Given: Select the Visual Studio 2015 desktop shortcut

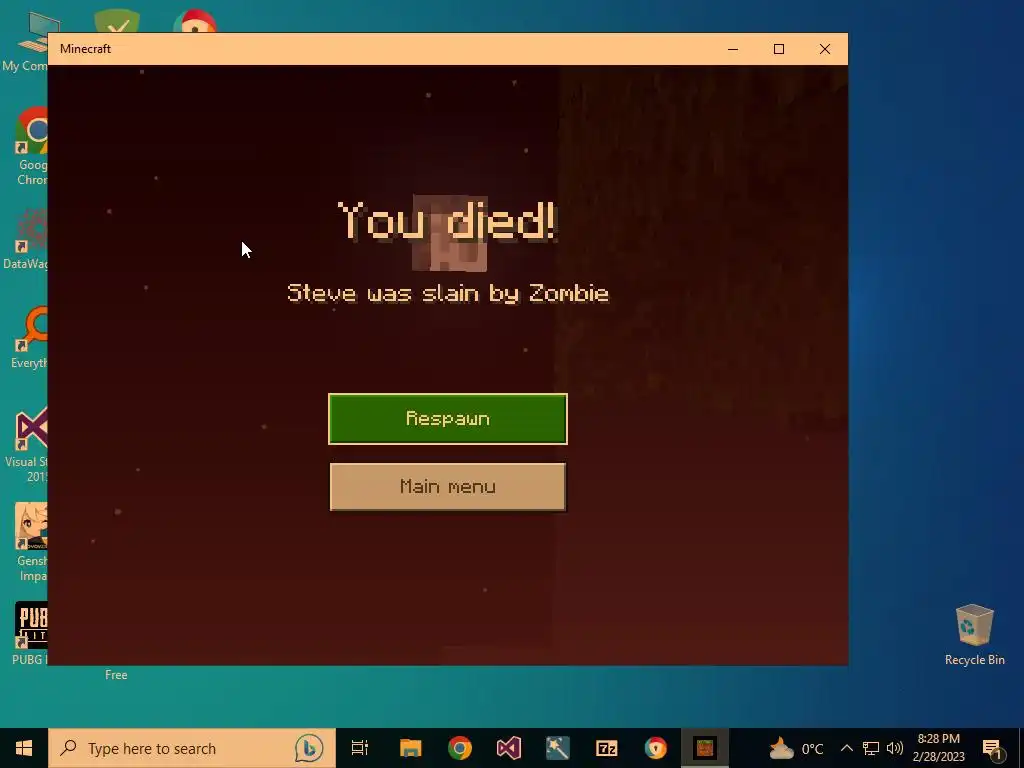Looking at the screenshot, I should (27, 445).
